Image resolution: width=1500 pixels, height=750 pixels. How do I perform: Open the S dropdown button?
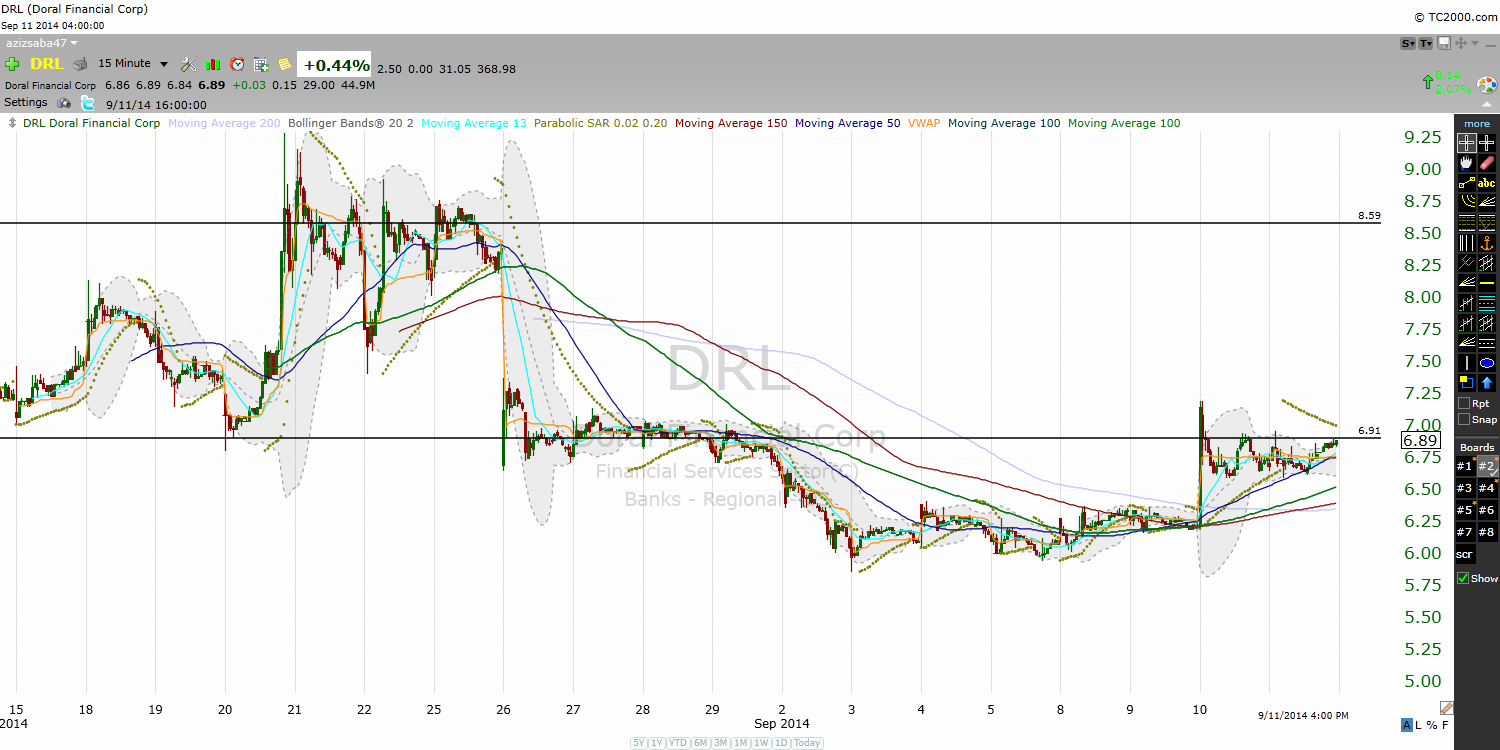point(1408,43)
